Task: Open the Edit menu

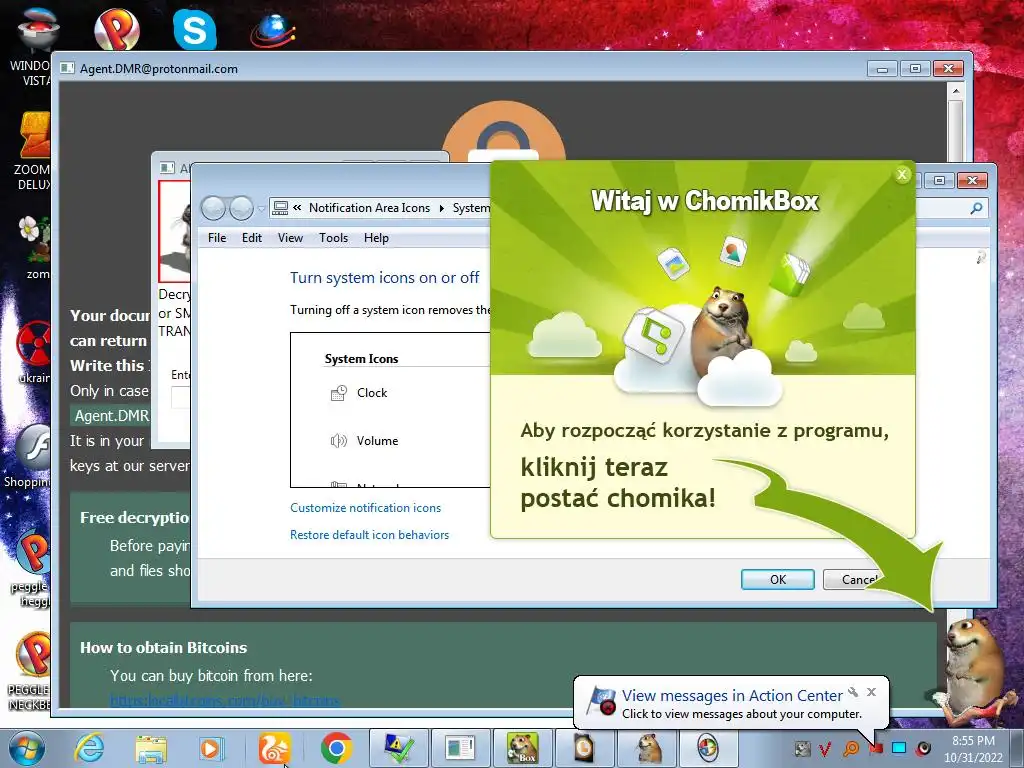Action: [251, 238]
